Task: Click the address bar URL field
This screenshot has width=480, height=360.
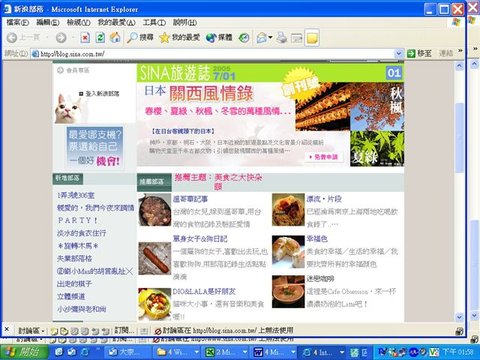Action: point(213,54)
